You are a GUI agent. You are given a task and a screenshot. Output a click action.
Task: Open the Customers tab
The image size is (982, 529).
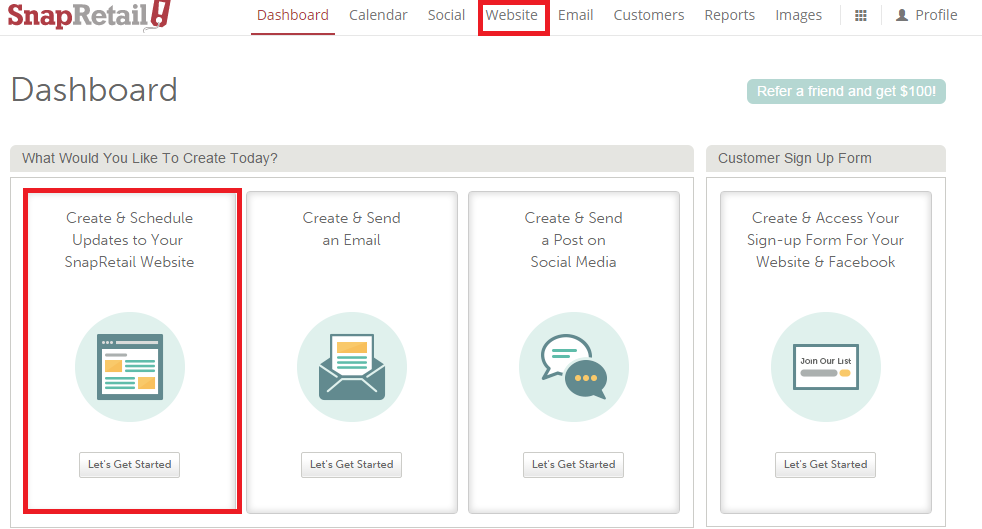pyautogui.click(x=649, y=15)
